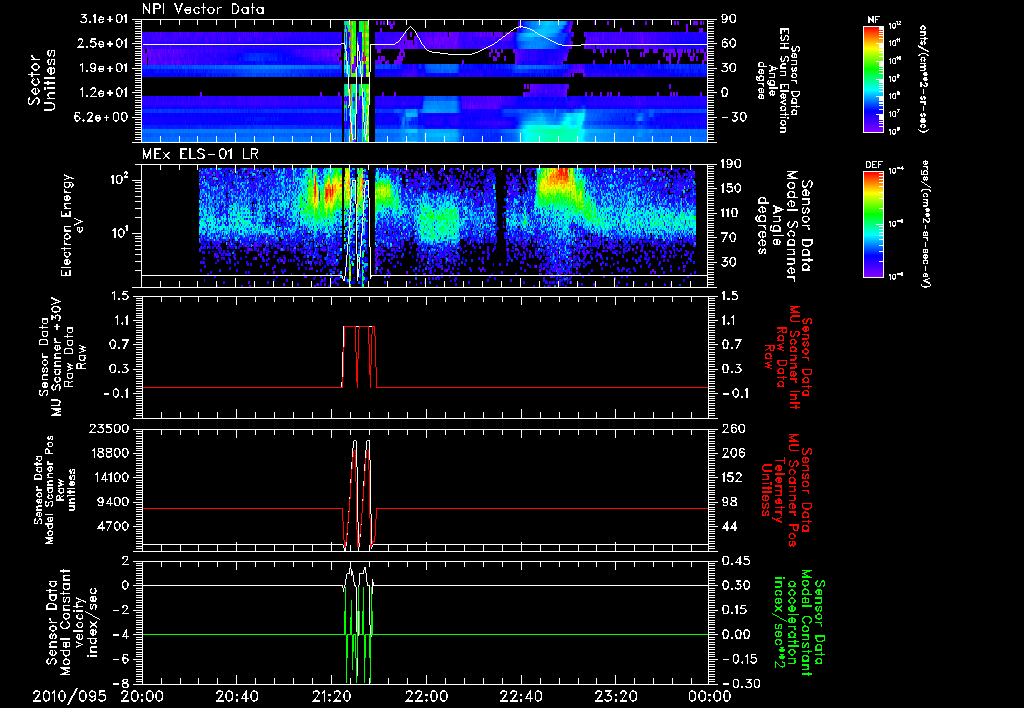Click the 4700 scanner position tick
Viewport: 1024px width, 708px height.
pos(114,526)
